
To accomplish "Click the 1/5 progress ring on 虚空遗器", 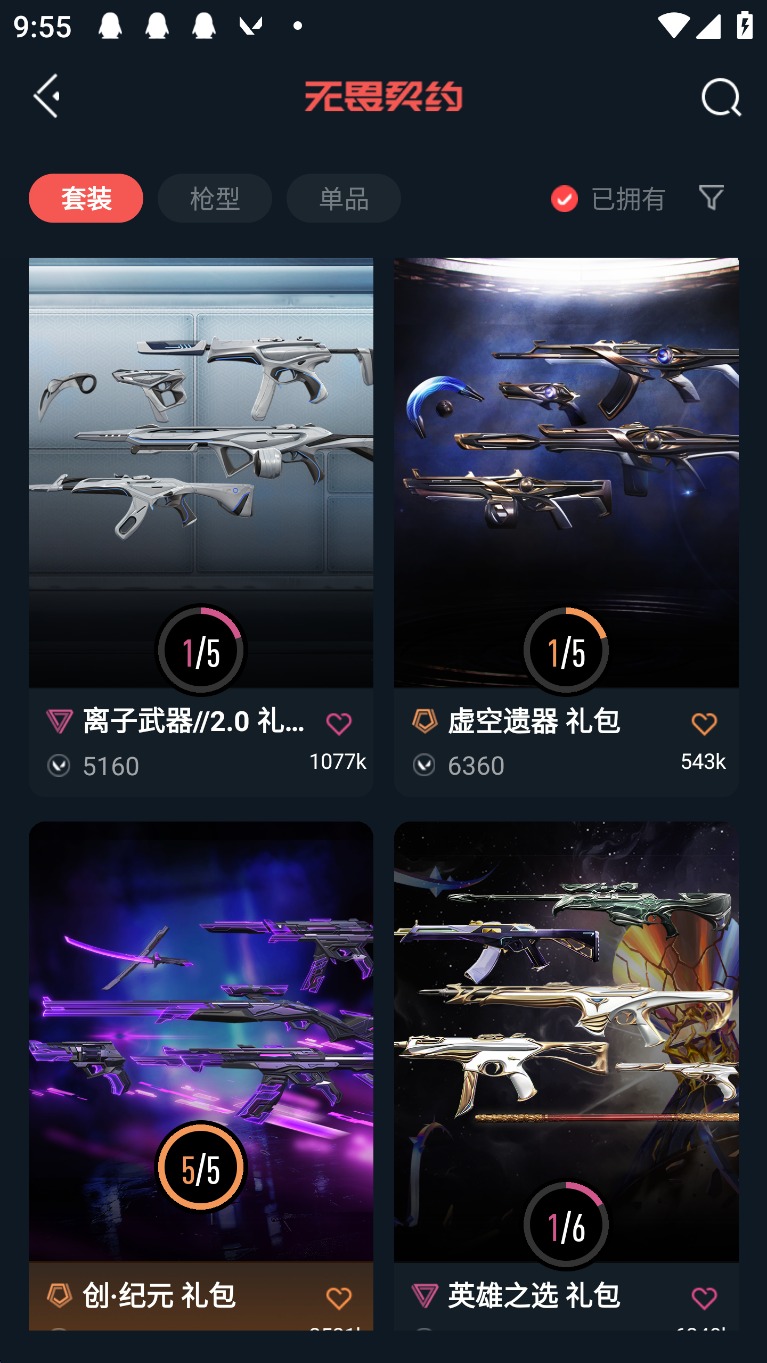I will (566, 651).
